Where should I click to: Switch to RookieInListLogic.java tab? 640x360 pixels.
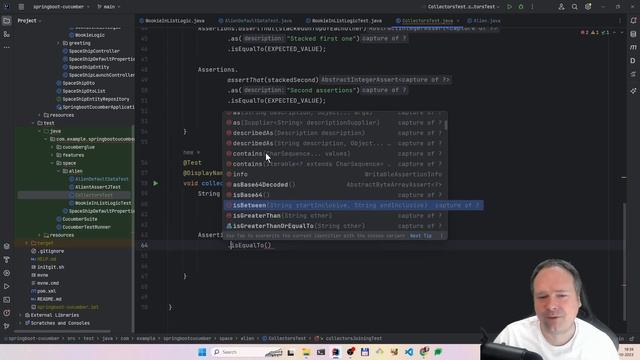point(172,21)
